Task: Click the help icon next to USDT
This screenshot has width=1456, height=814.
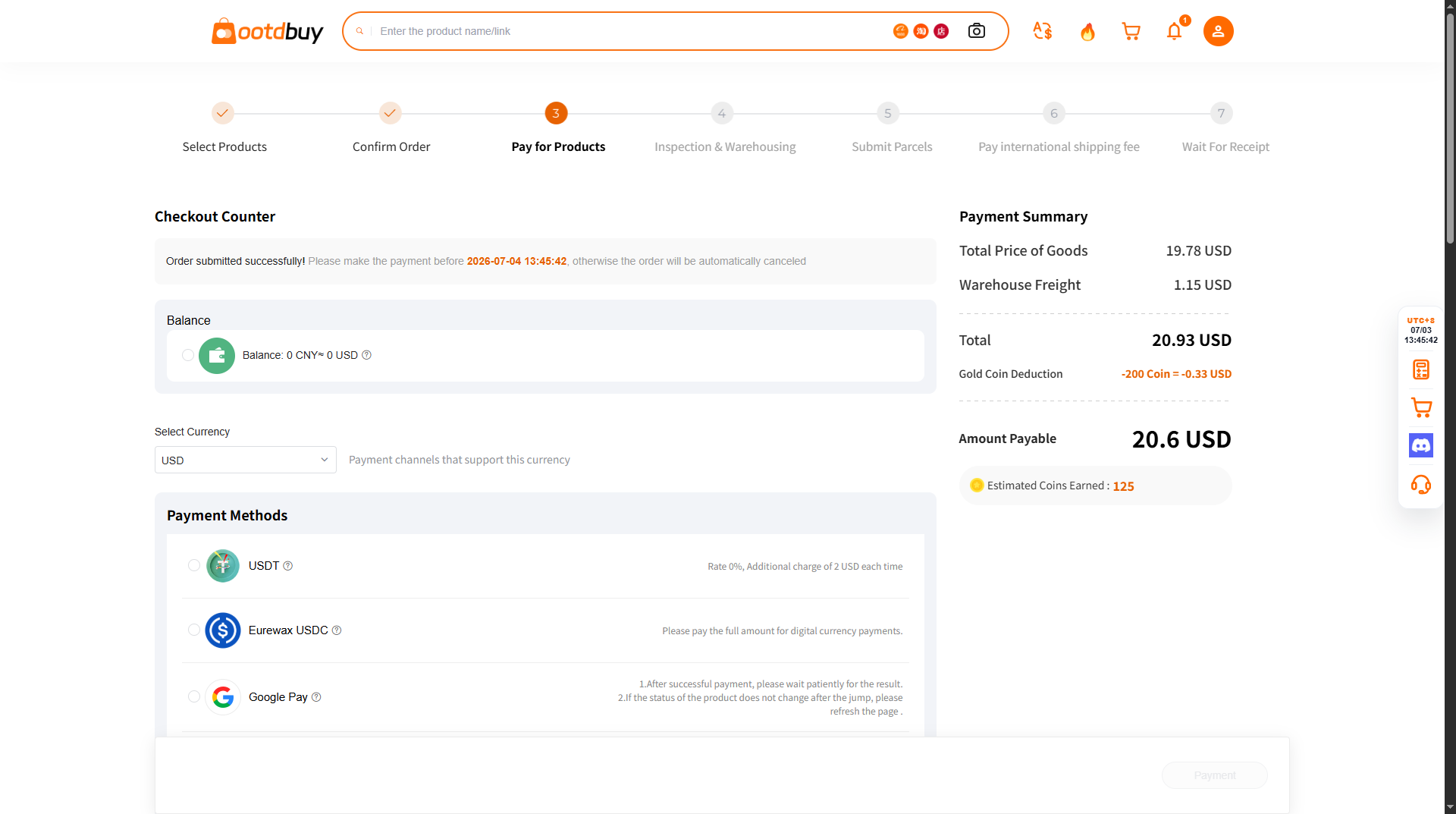Action: click(288, 566)
